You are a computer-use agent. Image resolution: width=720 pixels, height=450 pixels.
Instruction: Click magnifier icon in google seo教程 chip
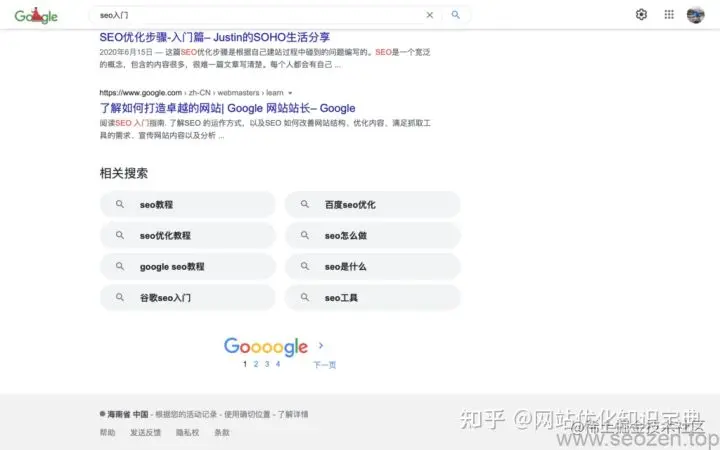click(120, 266)
